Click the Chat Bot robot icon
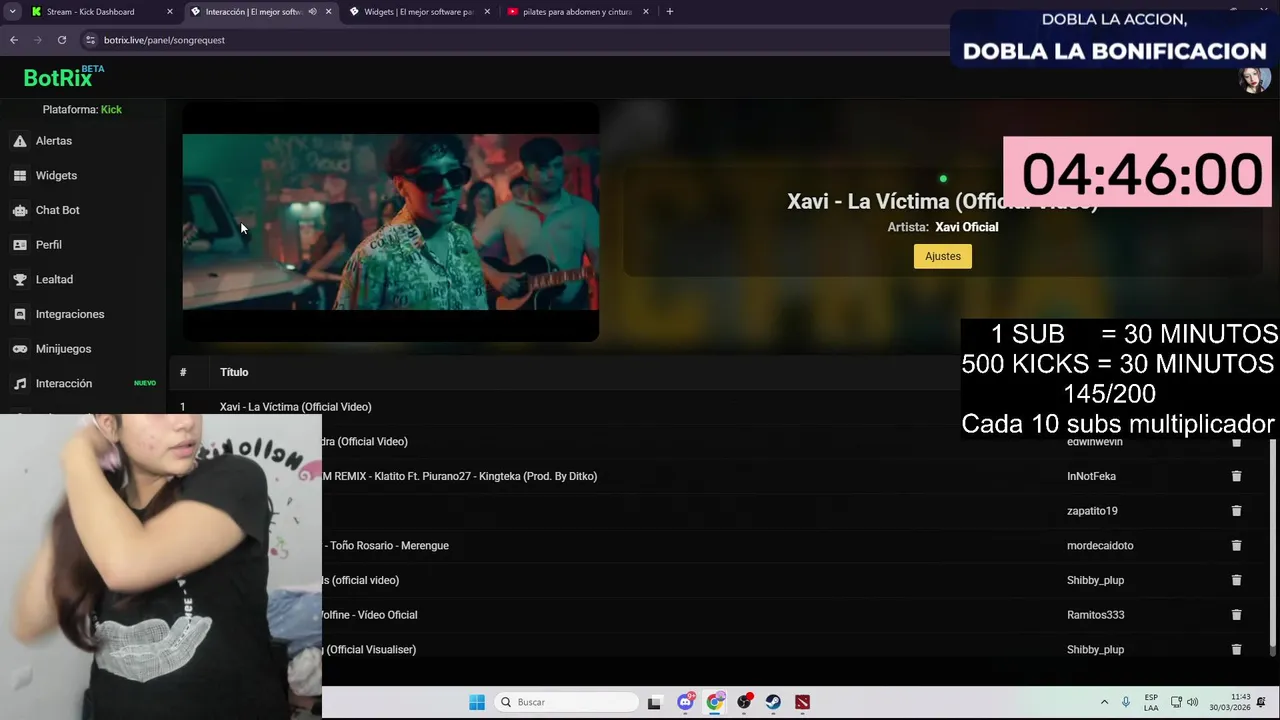 [20, 210]
